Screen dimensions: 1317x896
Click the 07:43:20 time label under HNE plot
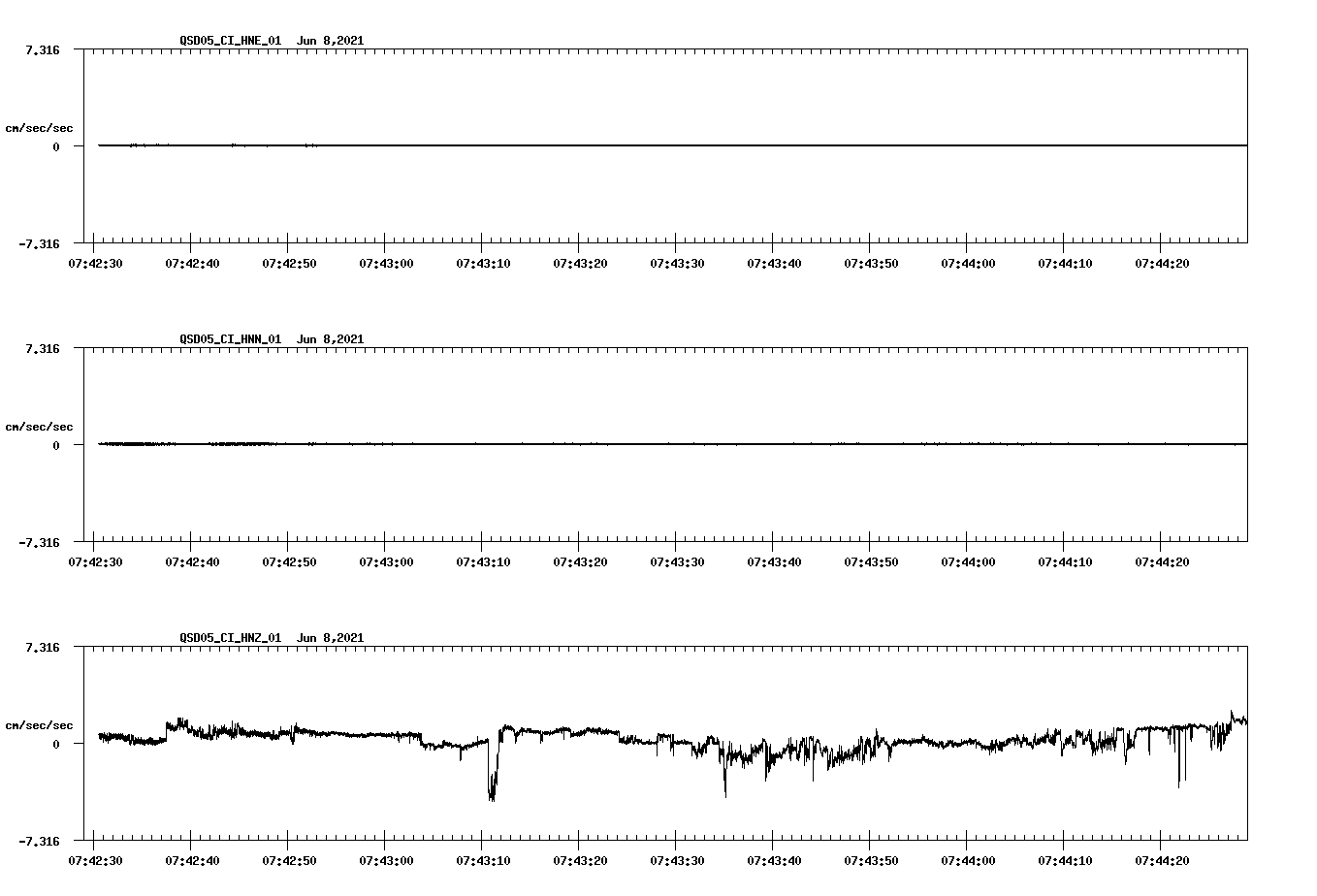click(580, 263)
